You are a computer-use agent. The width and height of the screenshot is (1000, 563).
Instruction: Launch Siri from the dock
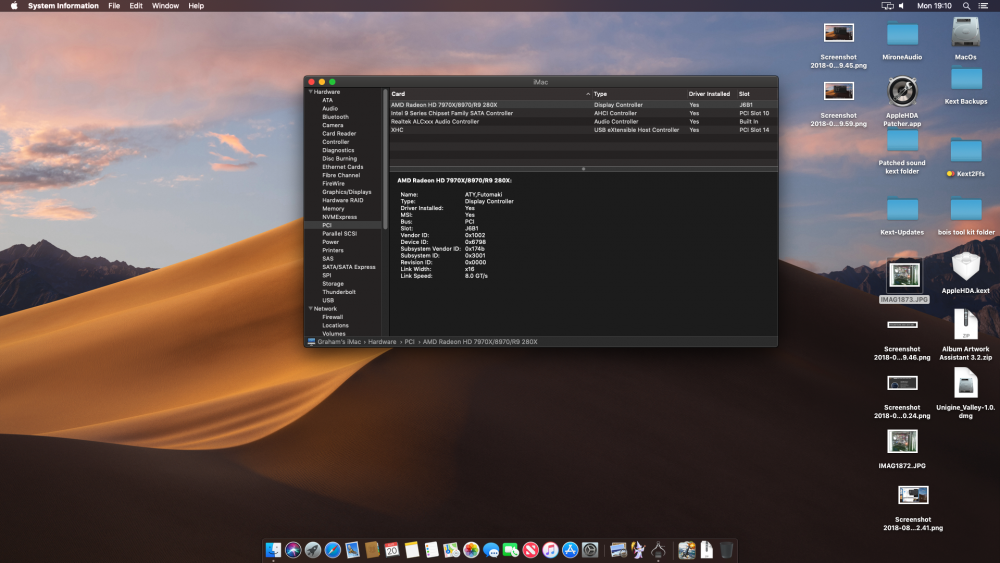click(293, 550)
